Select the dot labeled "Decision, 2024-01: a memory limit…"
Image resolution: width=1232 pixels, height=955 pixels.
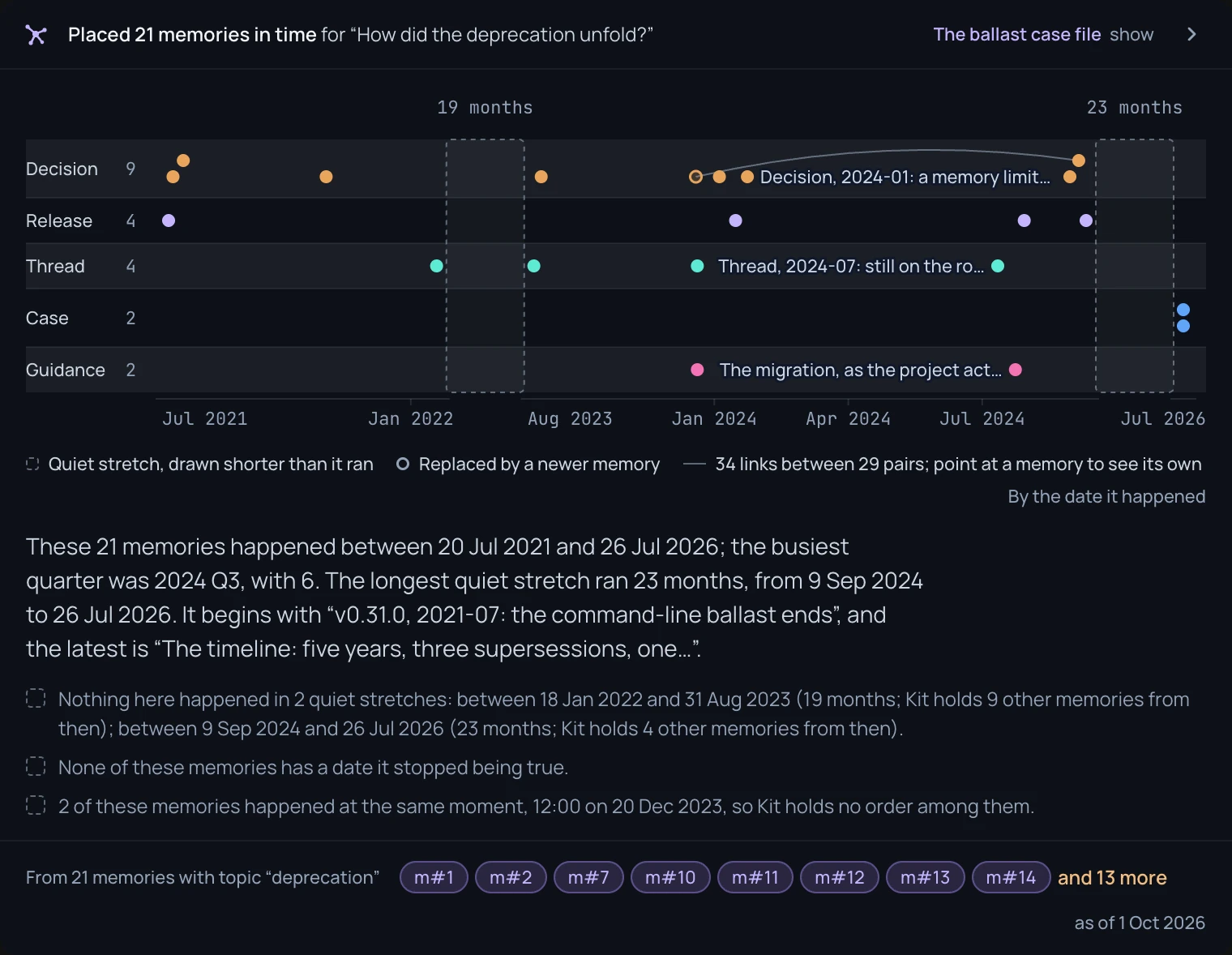[747, 177]
